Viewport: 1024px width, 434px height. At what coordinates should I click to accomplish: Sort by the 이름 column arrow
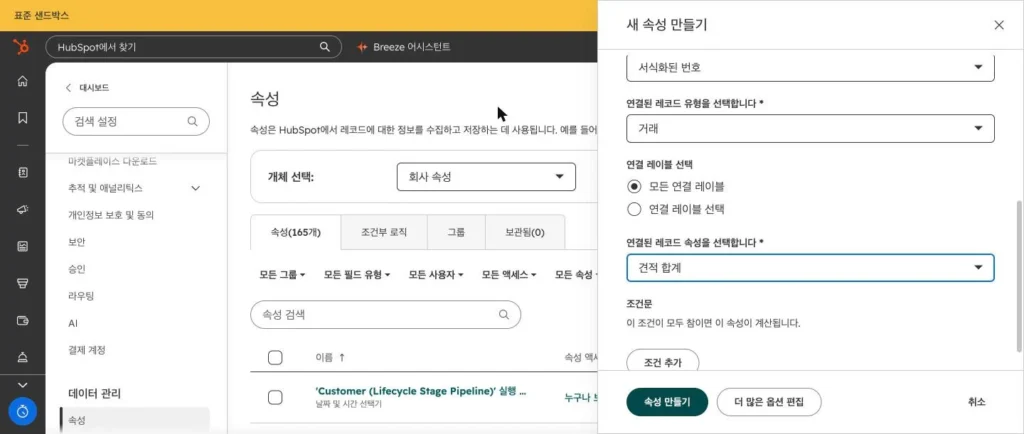pyautogui.click(x=342, y=358)
